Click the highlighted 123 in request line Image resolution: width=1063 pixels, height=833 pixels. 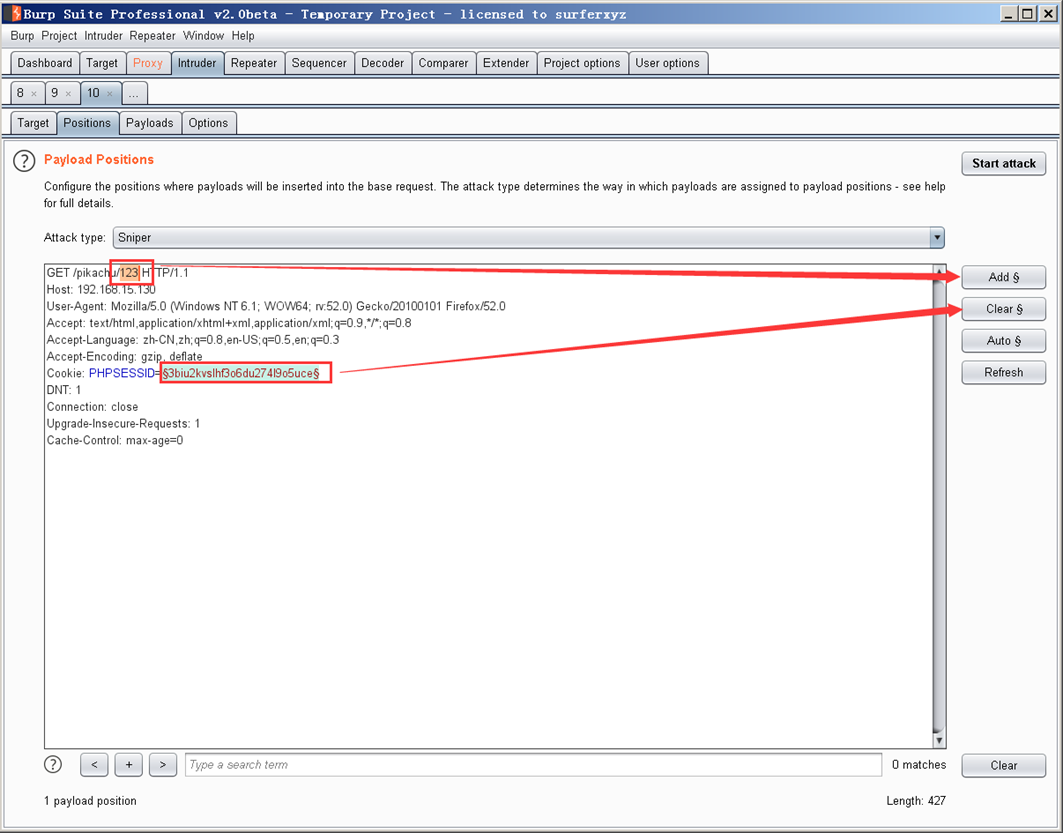[x=129, y=273]
